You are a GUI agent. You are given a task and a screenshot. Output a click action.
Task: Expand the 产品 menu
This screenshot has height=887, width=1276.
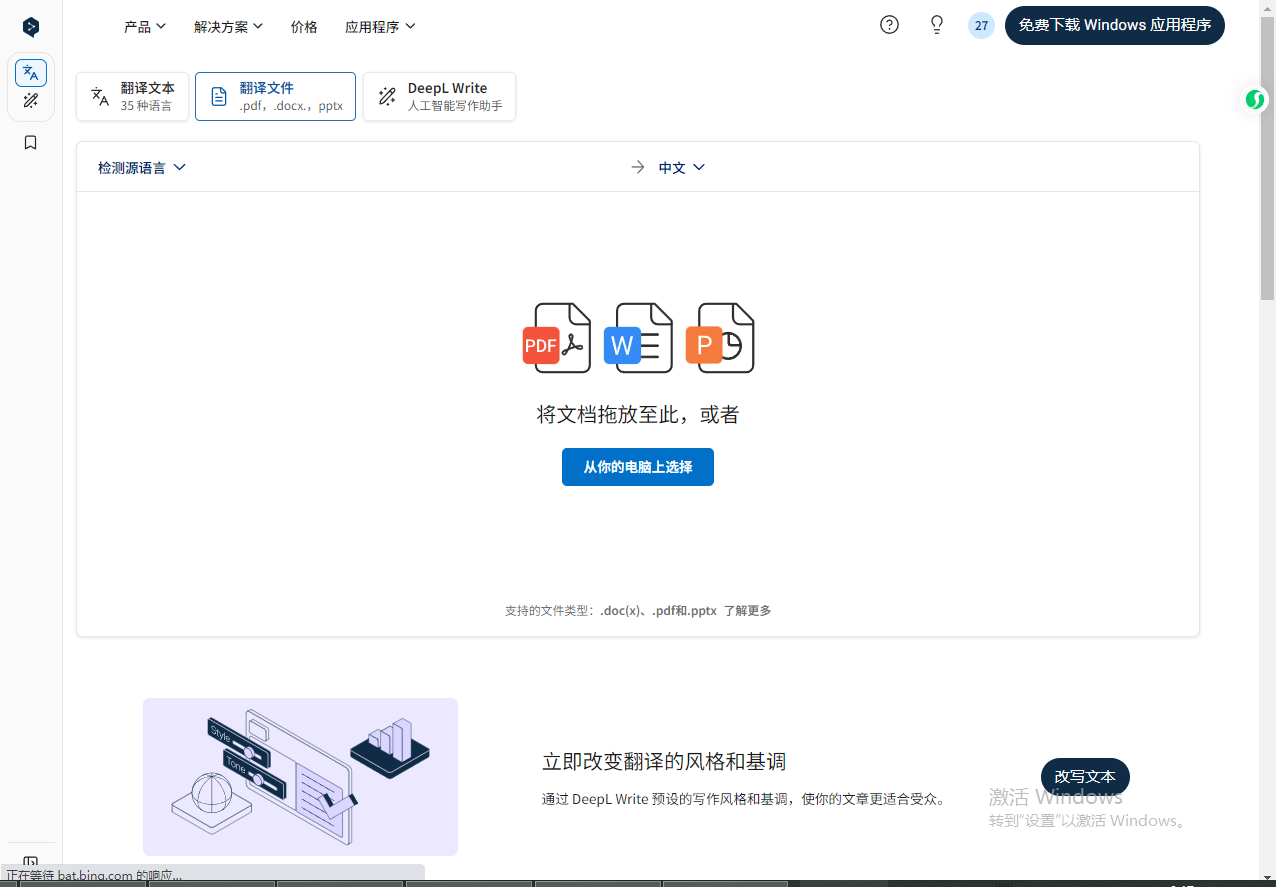coord(145,27)
